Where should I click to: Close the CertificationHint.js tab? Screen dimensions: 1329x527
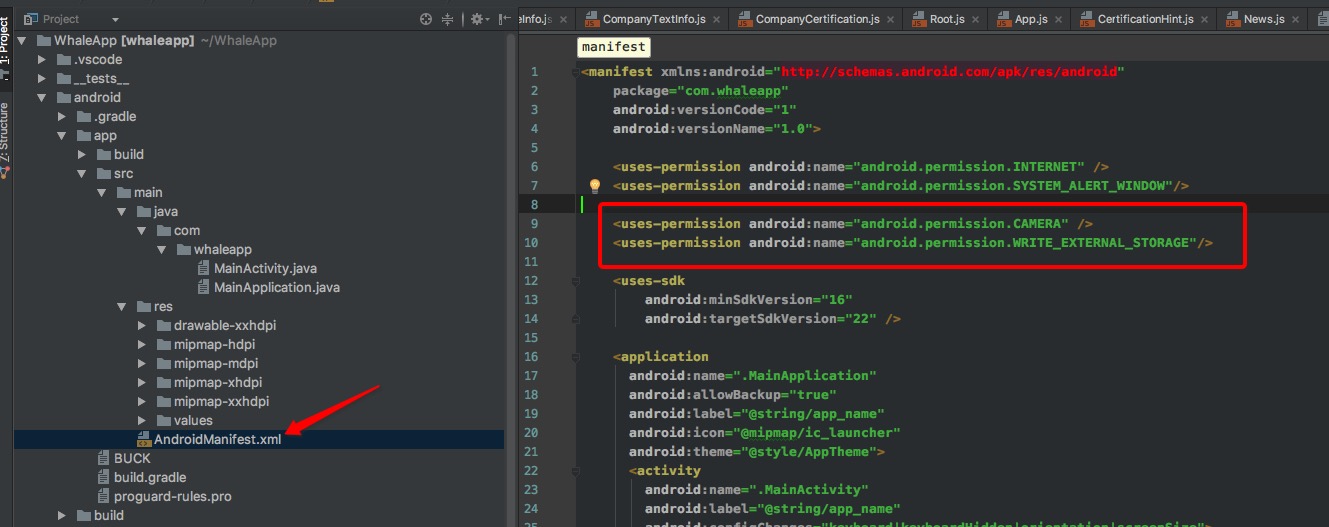(1204, 20)
